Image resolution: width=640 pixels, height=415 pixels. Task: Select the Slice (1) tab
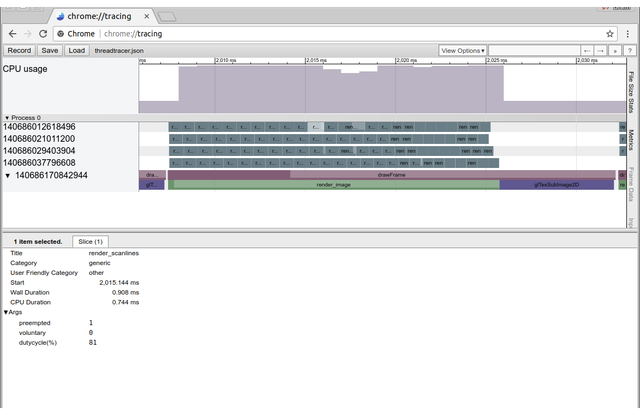[90, 242]
